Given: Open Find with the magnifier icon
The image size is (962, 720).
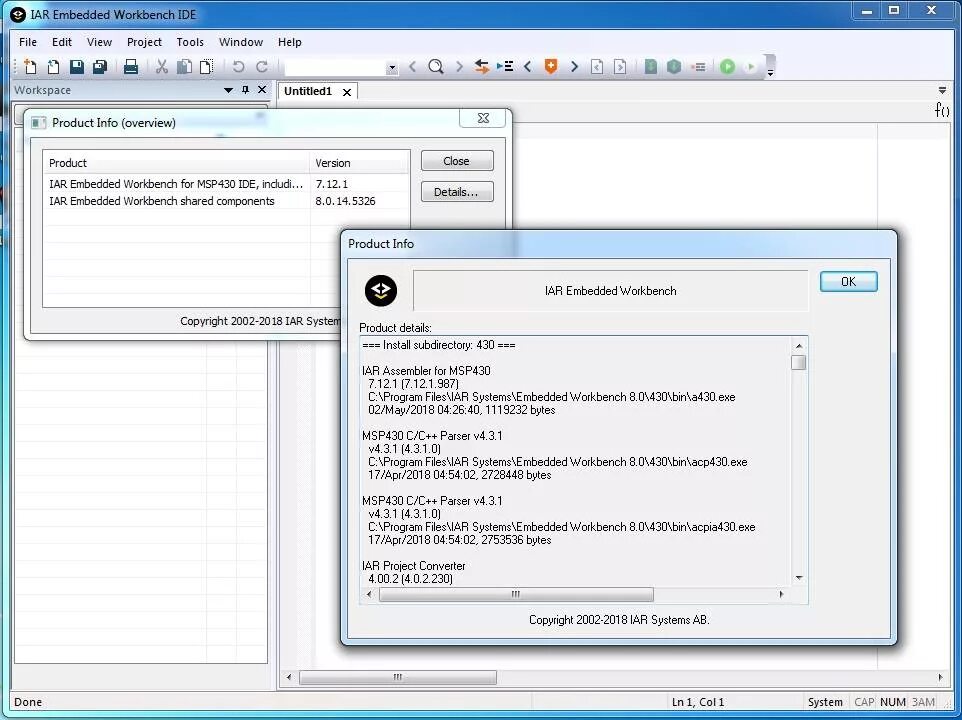Looking at the screenshot, I should coord(436,66).
